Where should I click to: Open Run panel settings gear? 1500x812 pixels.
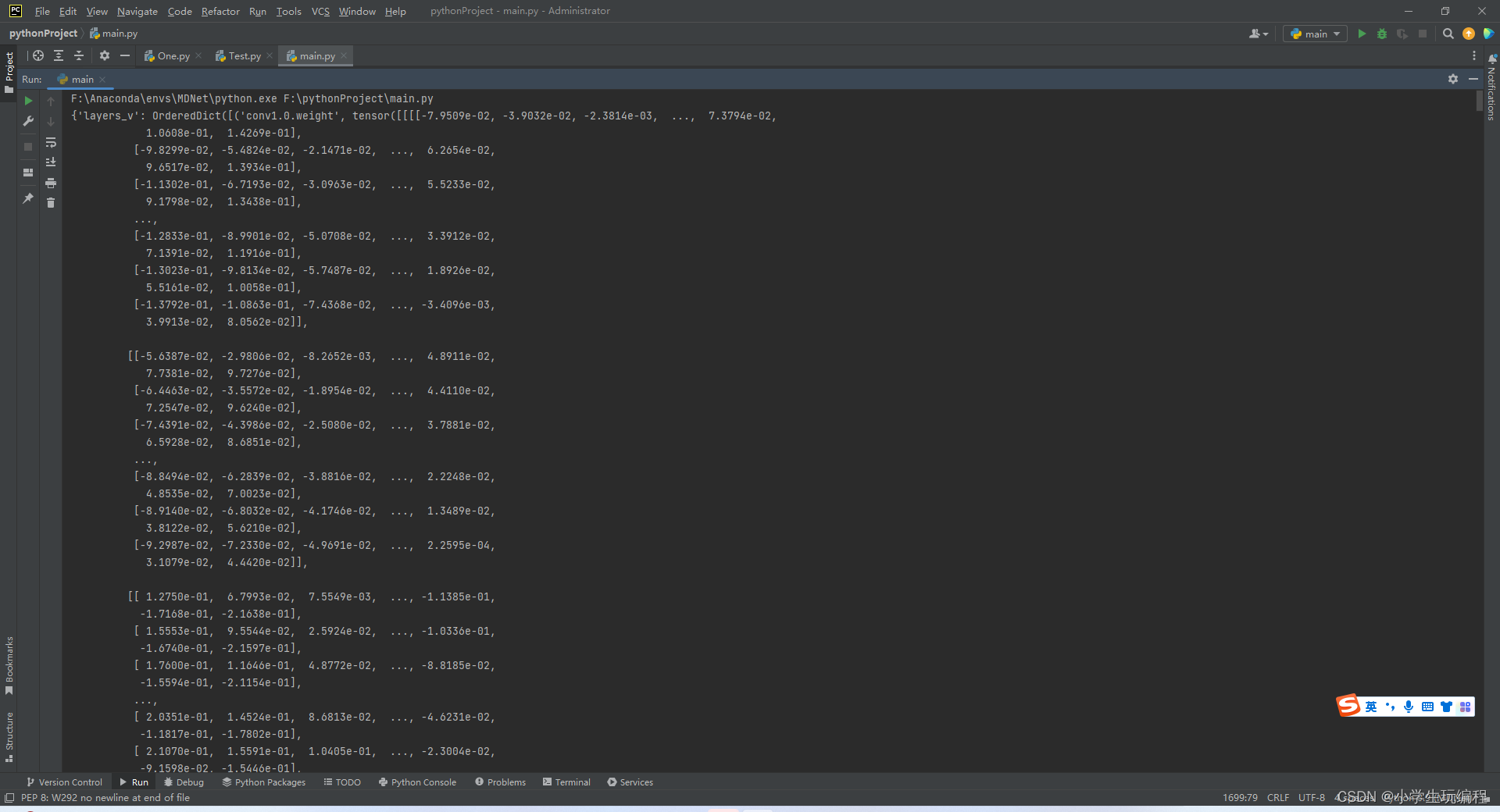[1453, 79]
